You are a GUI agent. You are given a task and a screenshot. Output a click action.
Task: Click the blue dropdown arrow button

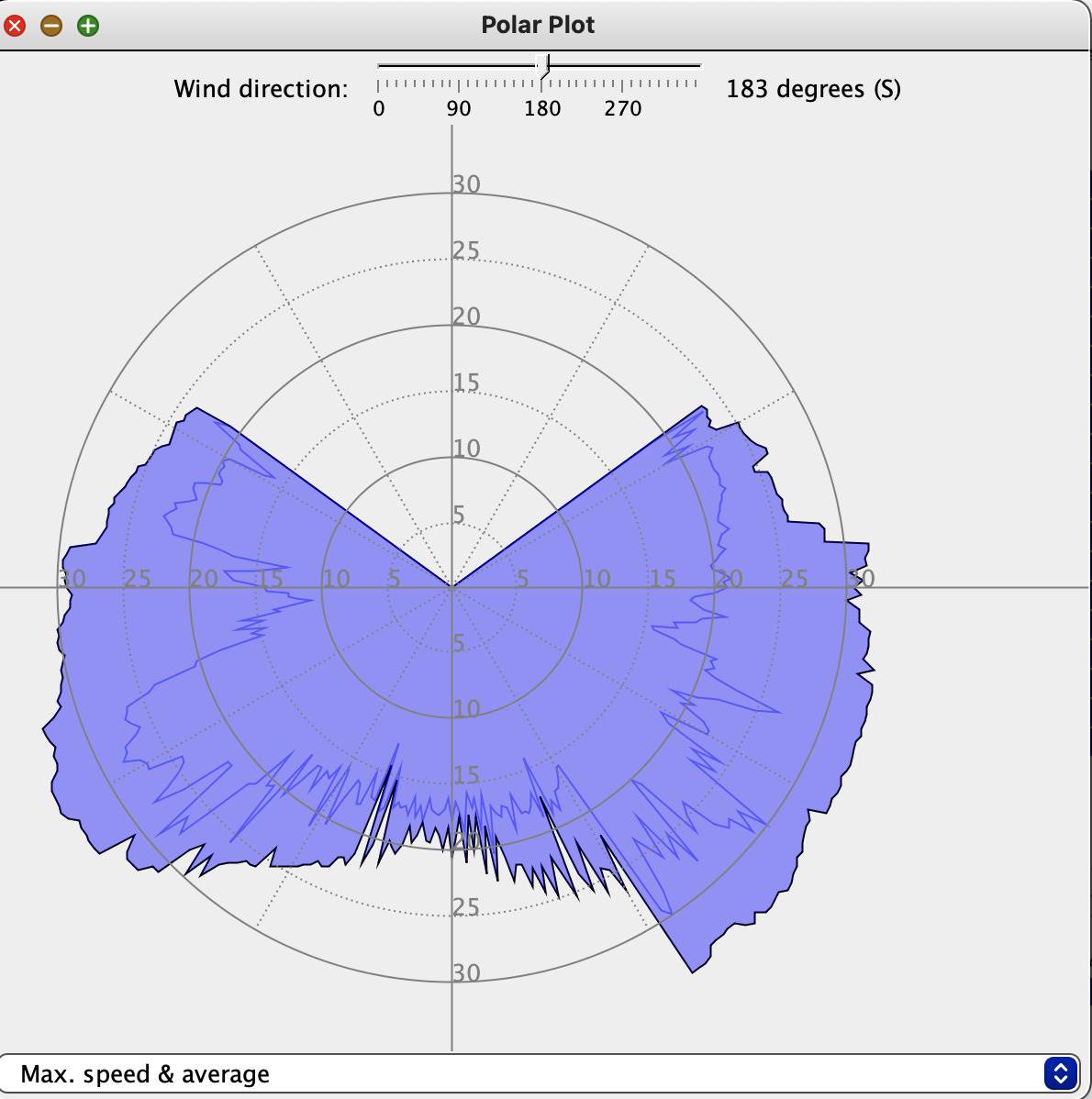point(1060,1073)
